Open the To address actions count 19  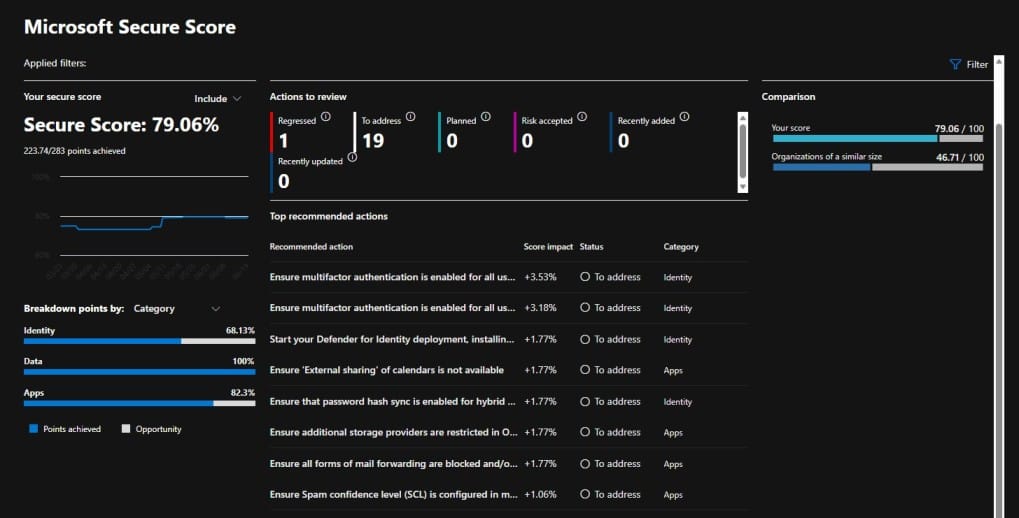[x=373, y=140]
